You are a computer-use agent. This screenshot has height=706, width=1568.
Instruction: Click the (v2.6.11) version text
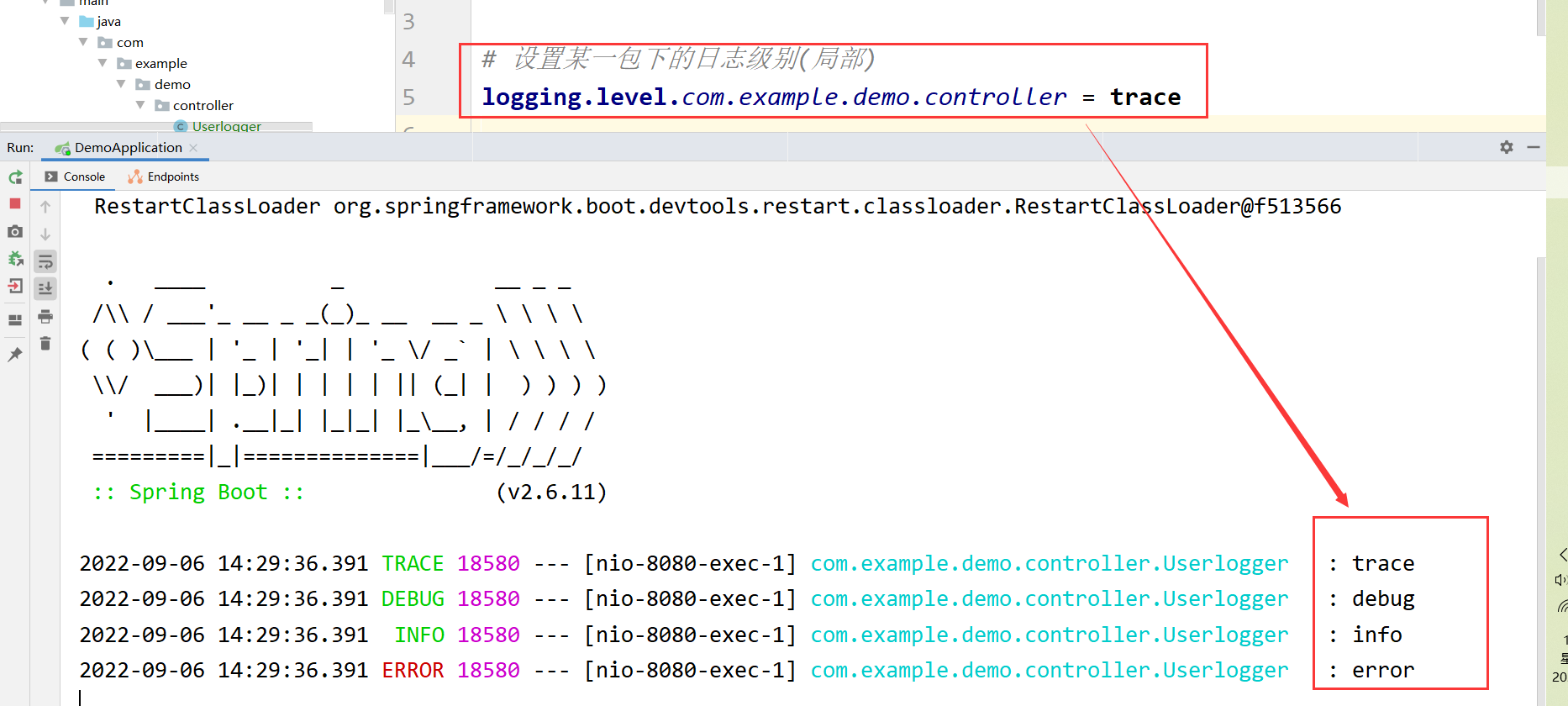pos(551,492)
